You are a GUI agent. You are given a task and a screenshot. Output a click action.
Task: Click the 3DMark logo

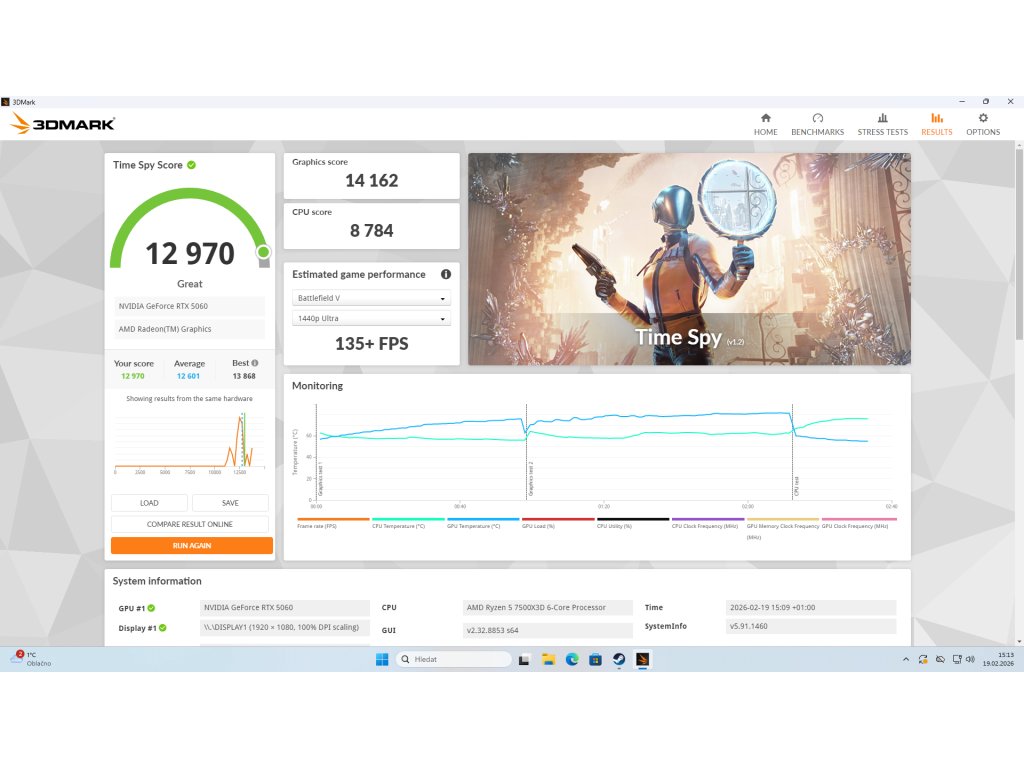[x=62, y=124]
